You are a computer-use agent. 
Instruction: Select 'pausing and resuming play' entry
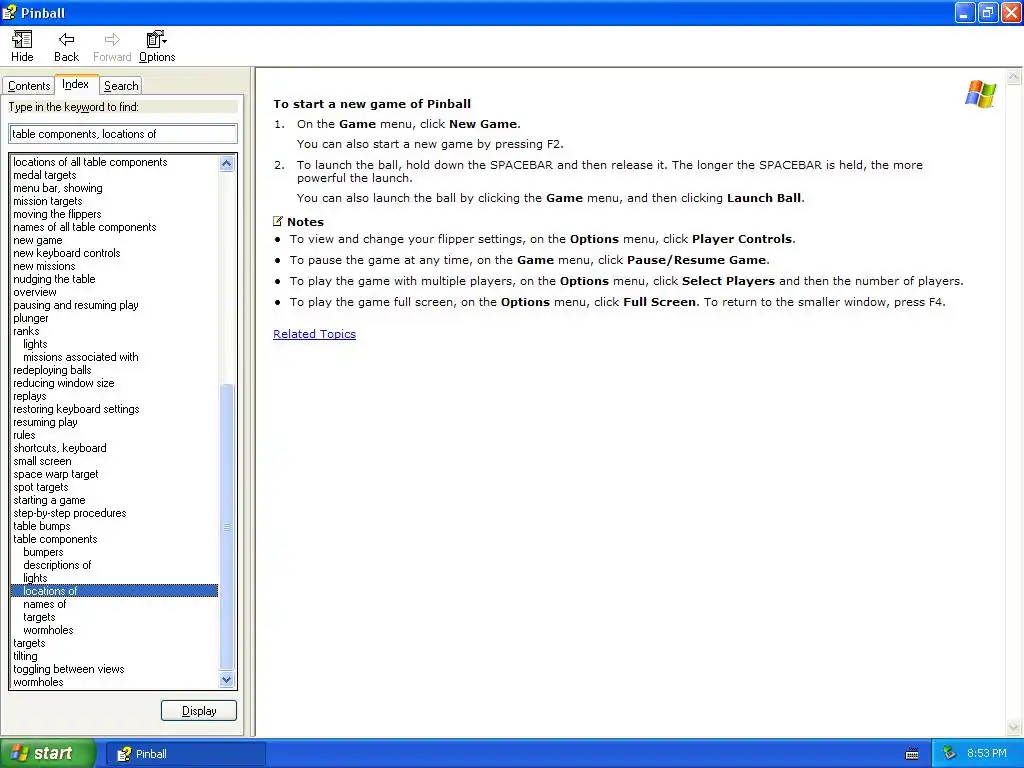point(76,305)
